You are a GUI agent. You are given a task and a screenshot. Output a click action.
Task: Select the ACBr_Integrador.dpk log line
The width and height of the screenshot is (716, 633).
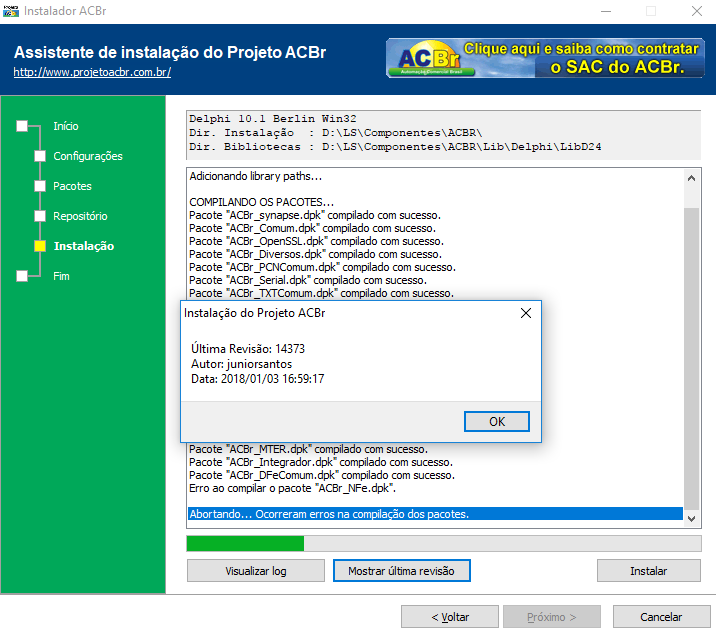click(321, 462)
